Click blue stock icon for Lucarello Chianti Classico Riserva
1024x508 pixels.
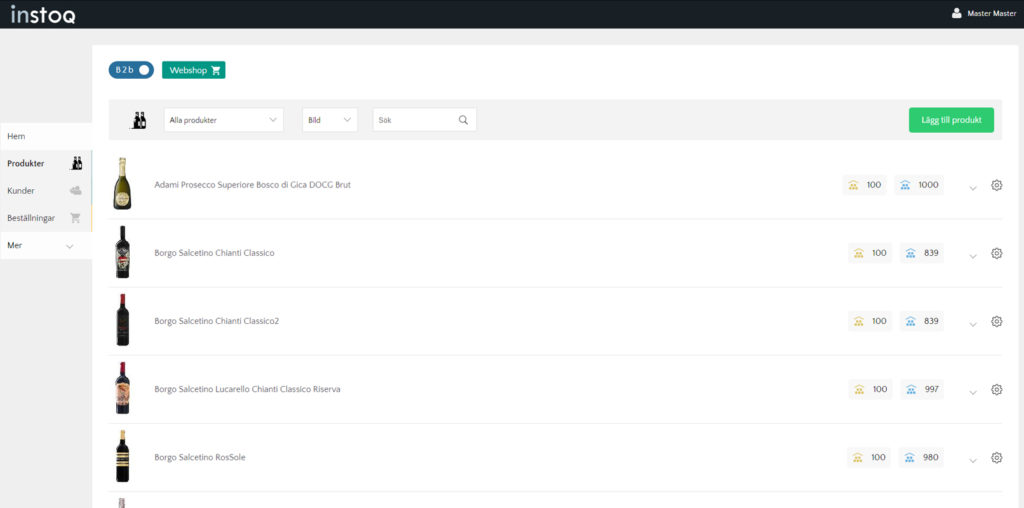pos(910,390)
